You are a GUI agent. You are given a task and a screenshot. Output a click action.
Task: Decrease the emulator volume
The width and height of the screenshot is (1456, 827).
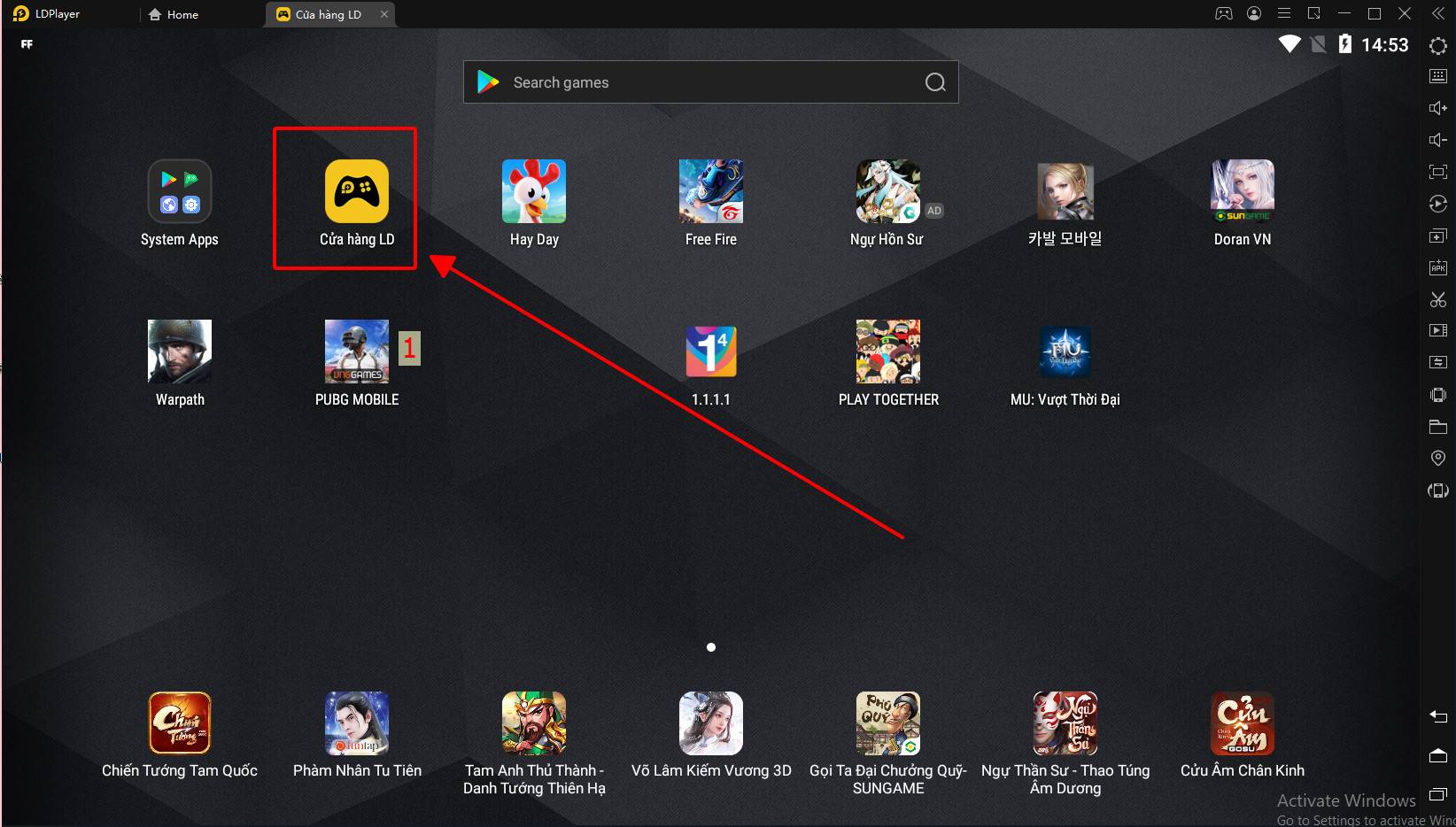tap(1437, 139)
